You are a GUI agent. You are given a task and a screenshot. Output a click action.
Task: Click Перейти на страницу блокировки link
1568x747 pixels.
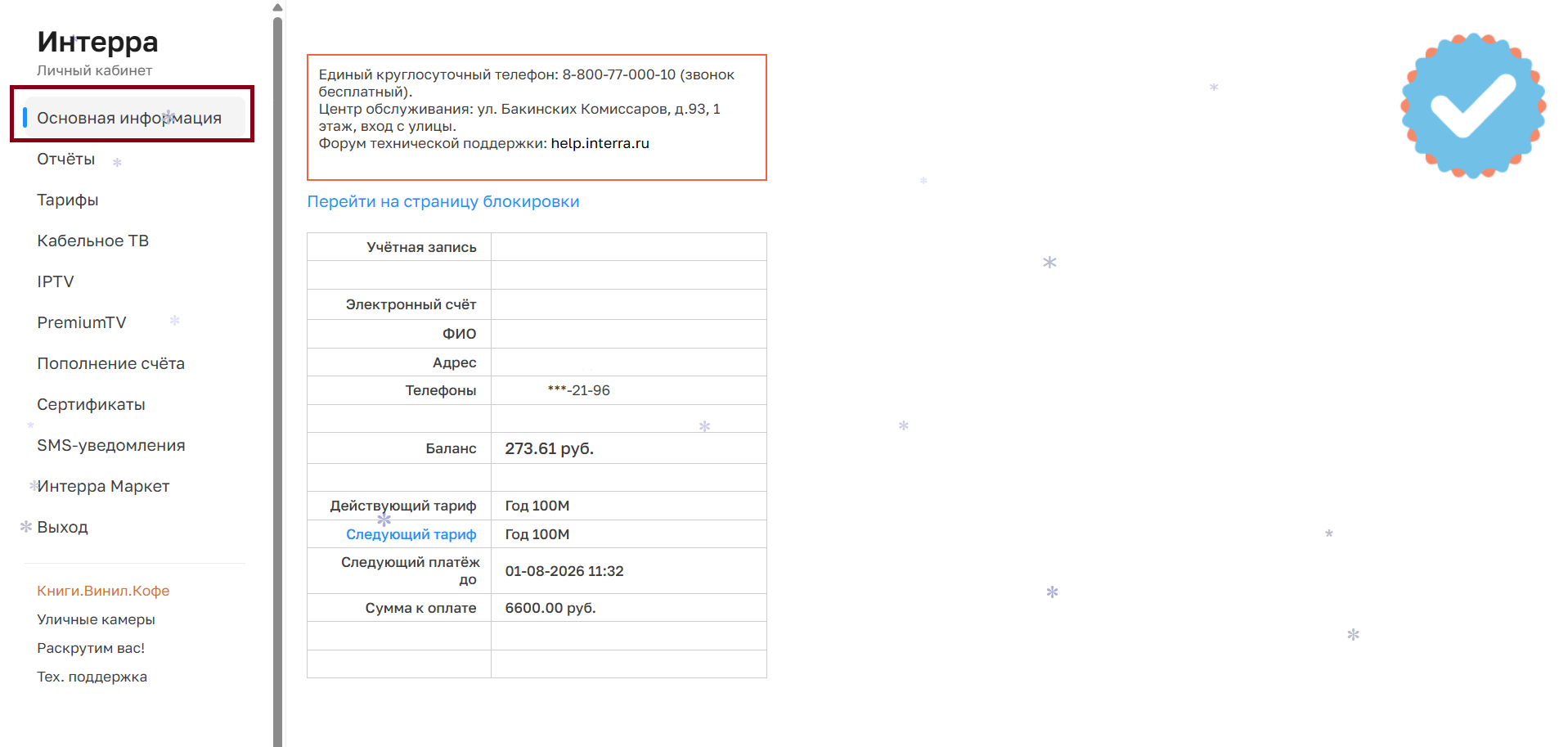443,201
